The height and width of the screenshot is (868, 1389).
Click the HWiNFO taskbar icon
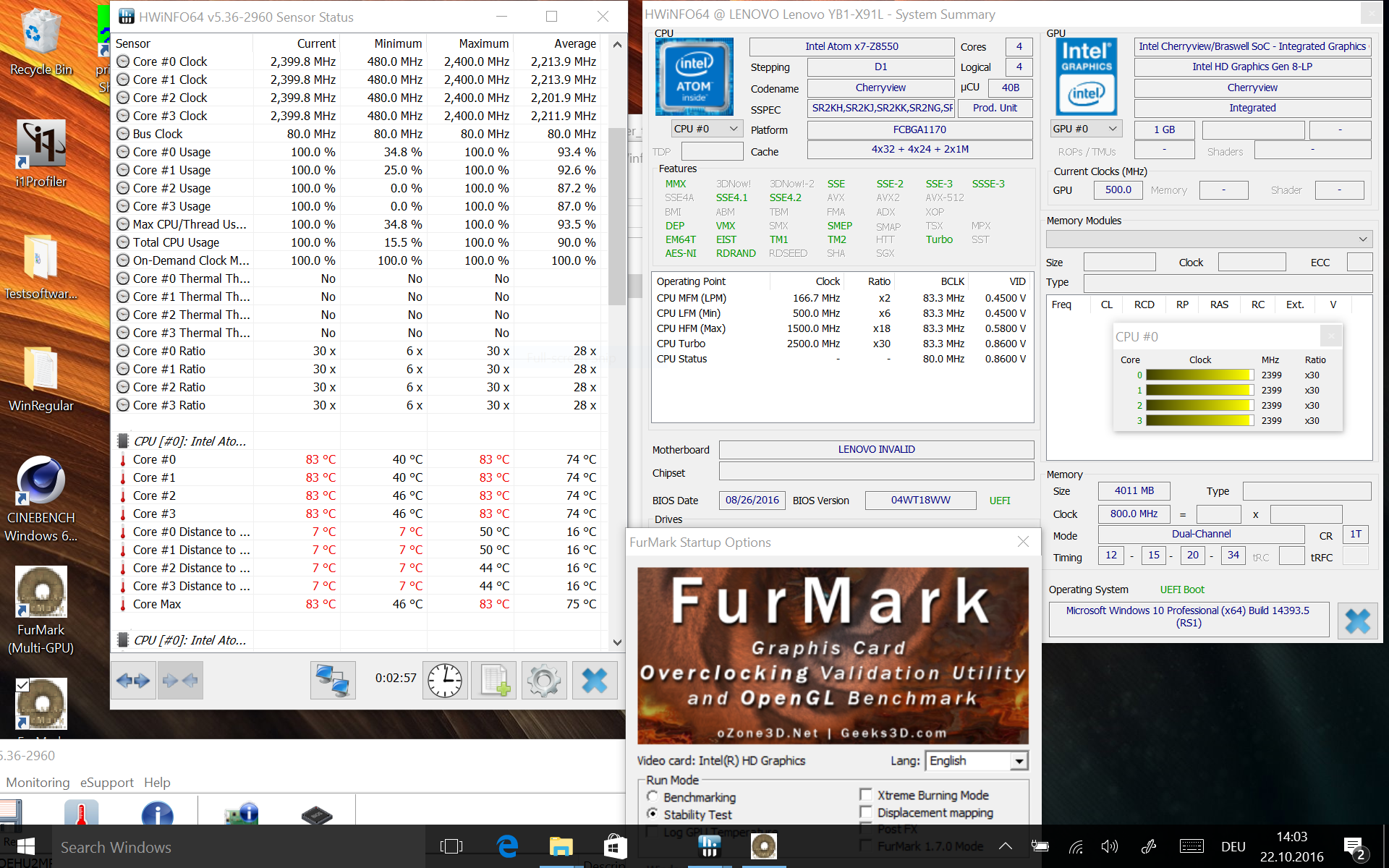[x=709, y=845]
